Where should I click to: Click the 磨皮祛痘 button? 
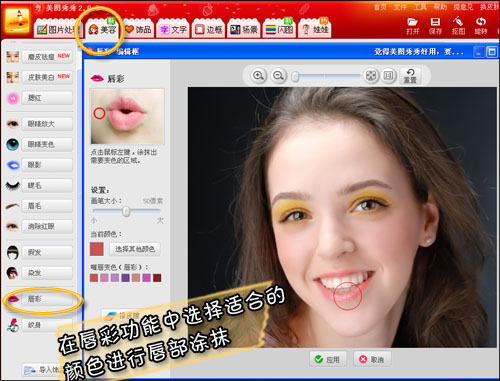pos(47,57)
